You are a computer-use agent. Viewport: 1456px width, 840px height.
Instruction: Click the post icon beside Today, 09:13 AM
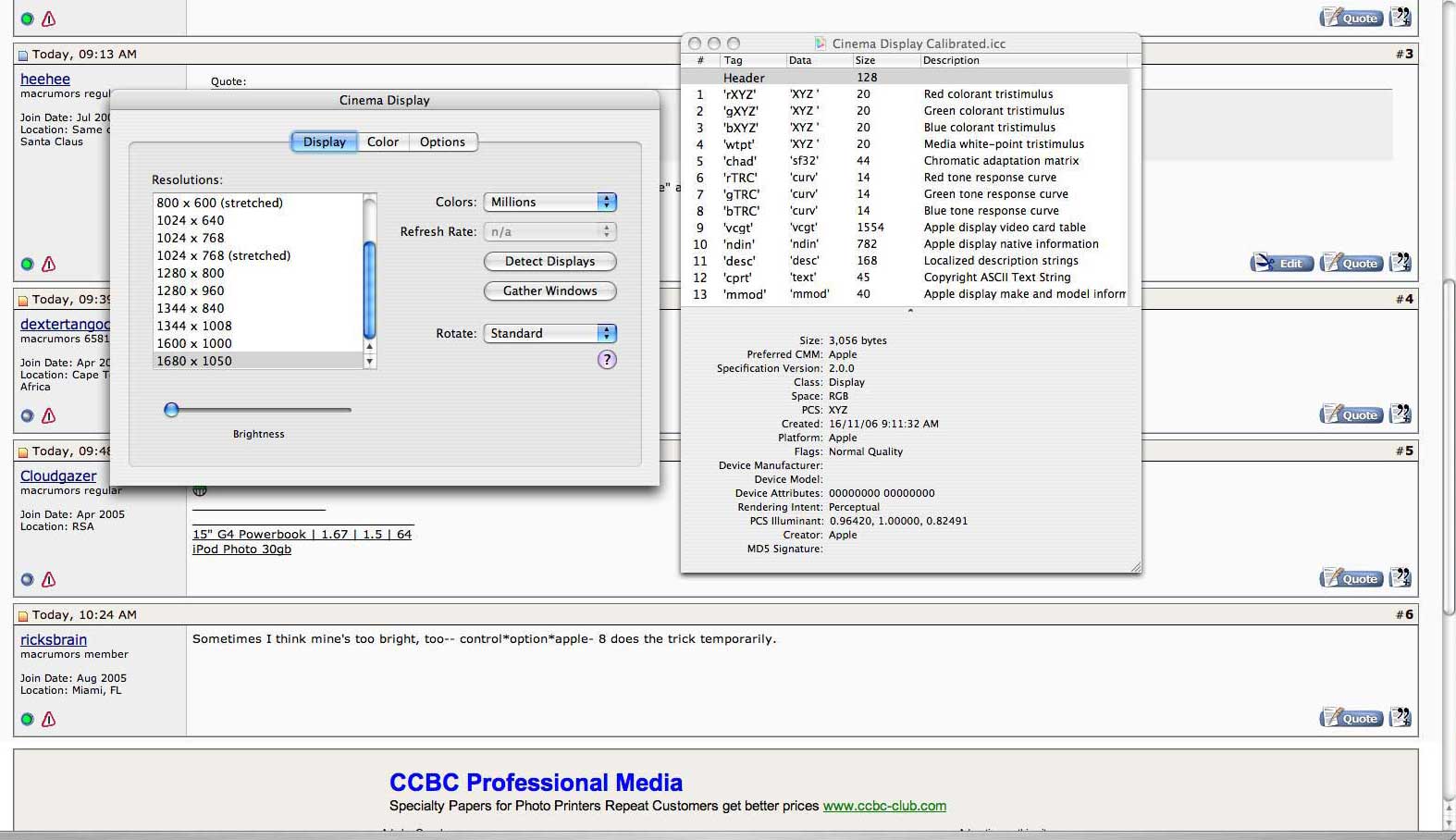23,55
